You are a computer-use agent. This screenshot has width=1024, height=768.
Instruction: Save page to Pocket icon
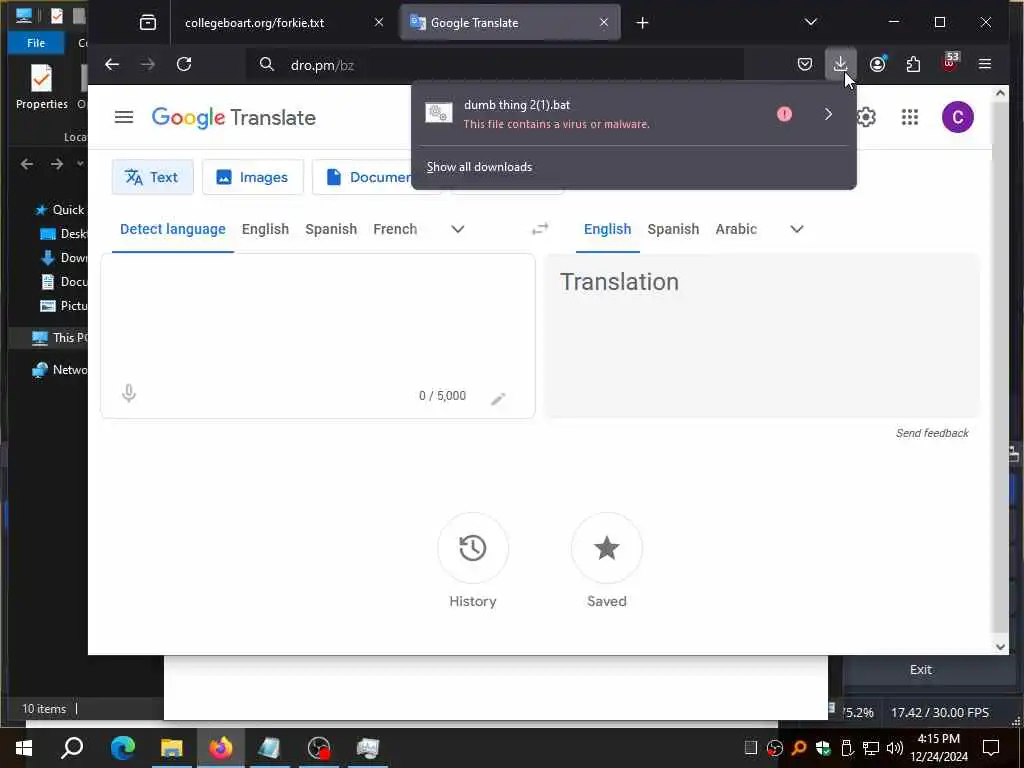(x=805, y=64)
